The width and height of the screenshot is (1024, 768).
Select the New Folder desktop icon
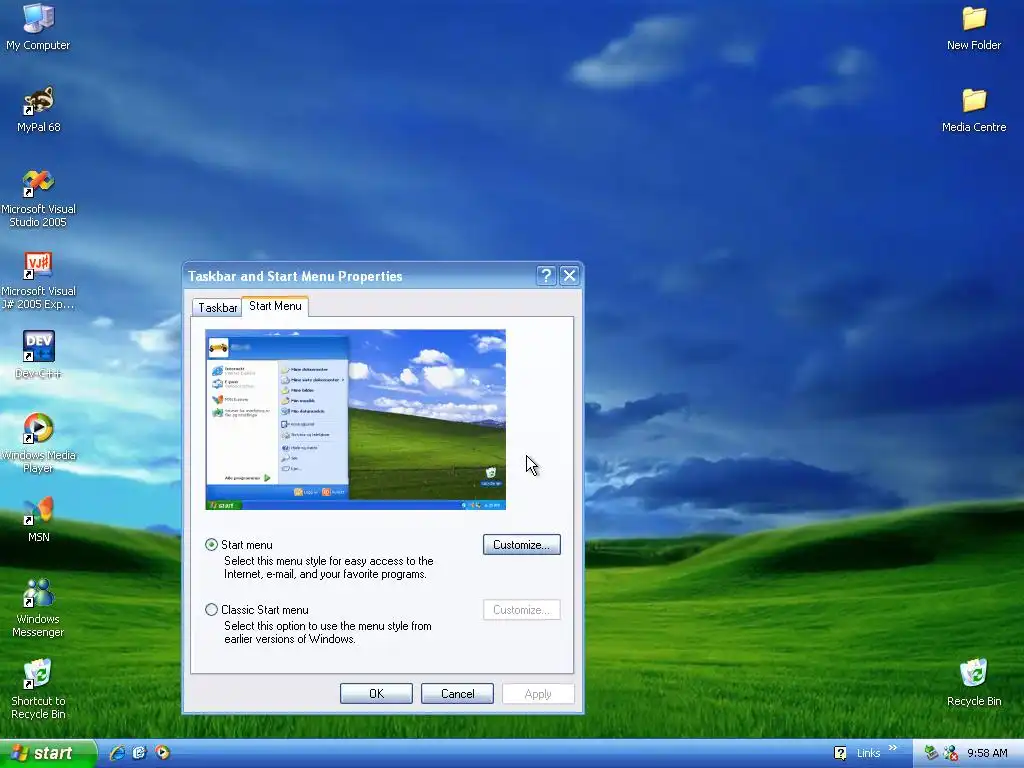[x=974, y=27]
